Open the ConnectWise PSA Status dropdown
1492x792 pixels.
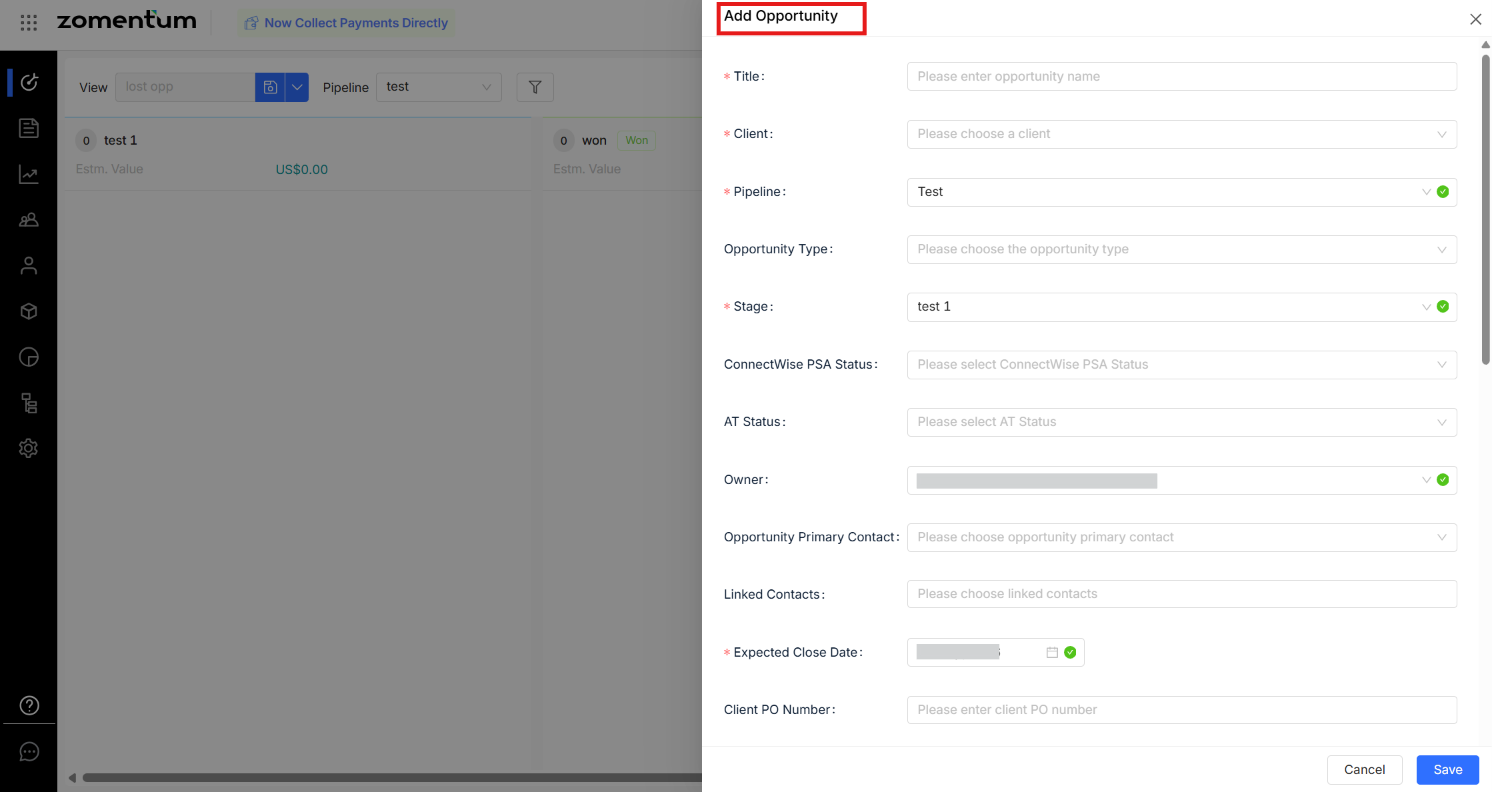(1181, 364)
